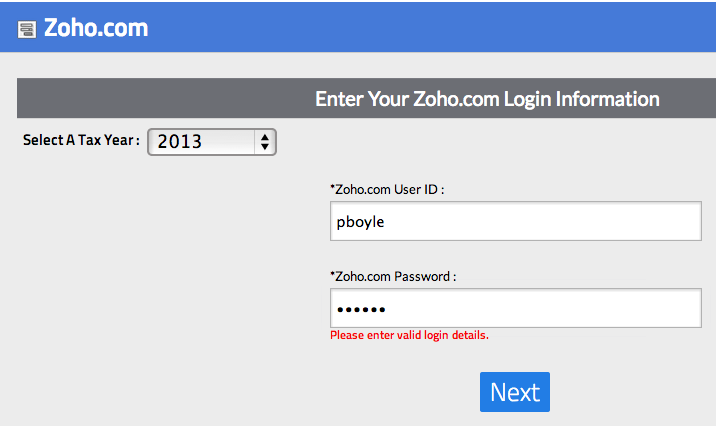Click the down arrow on tax year selector
The image size is (716, 426).
pyautogui.click(x=264, y=147)
